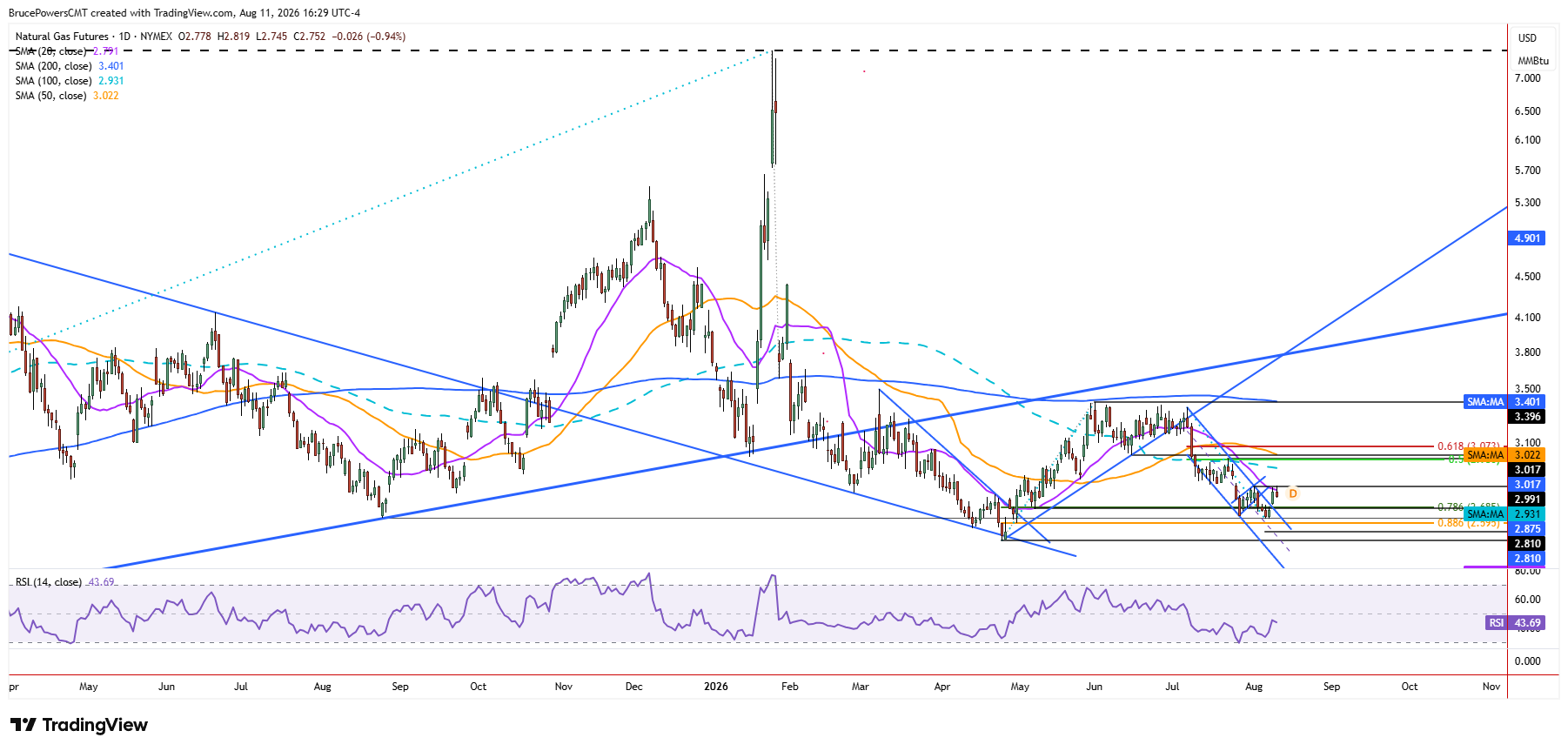Click the blue 3.017 price label

tap(1527, 485)
